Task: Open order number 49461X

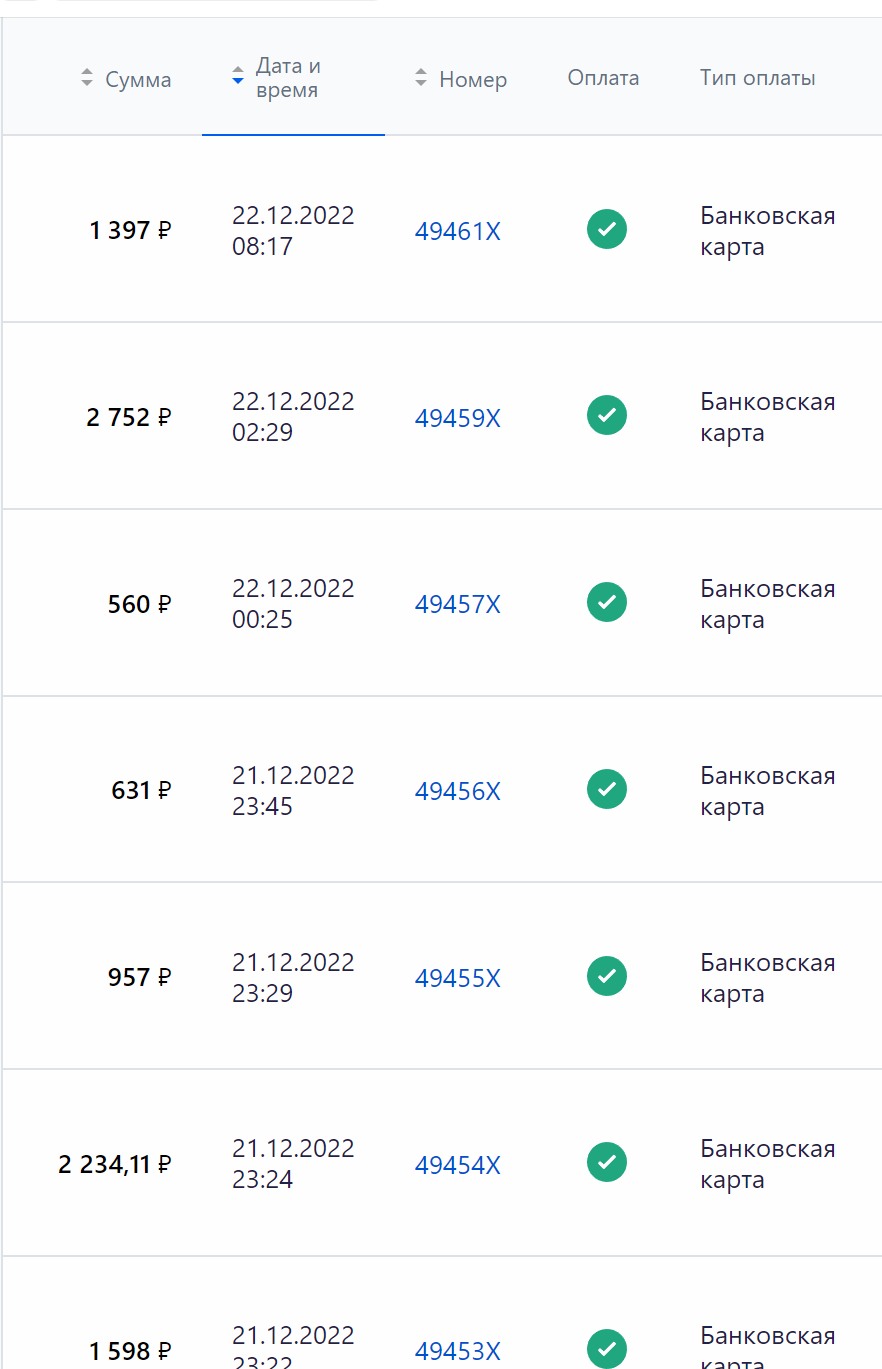Action: click(x=458, y=232)
